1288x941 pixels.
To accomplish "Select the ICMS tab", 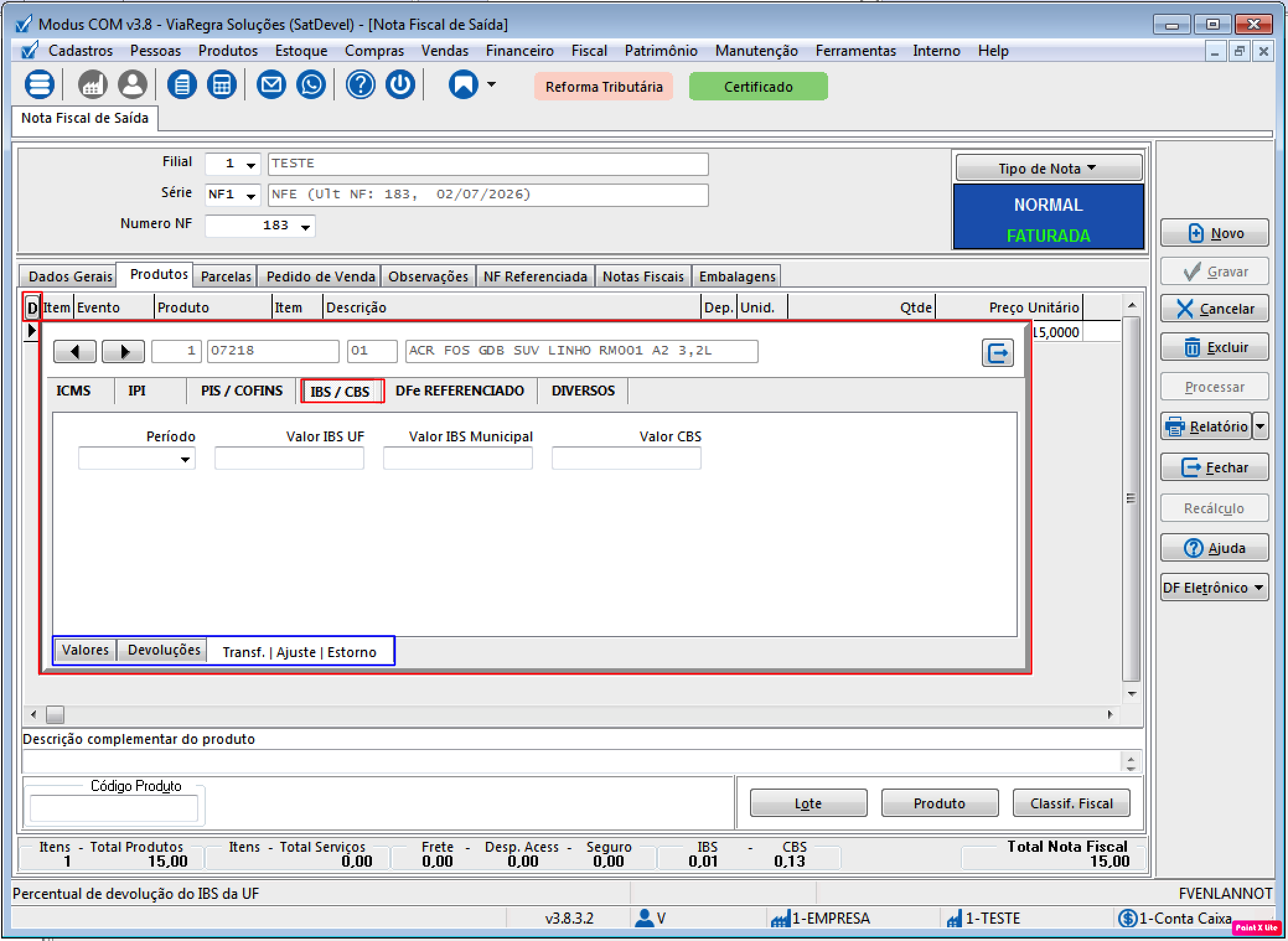I will (73, 391).
